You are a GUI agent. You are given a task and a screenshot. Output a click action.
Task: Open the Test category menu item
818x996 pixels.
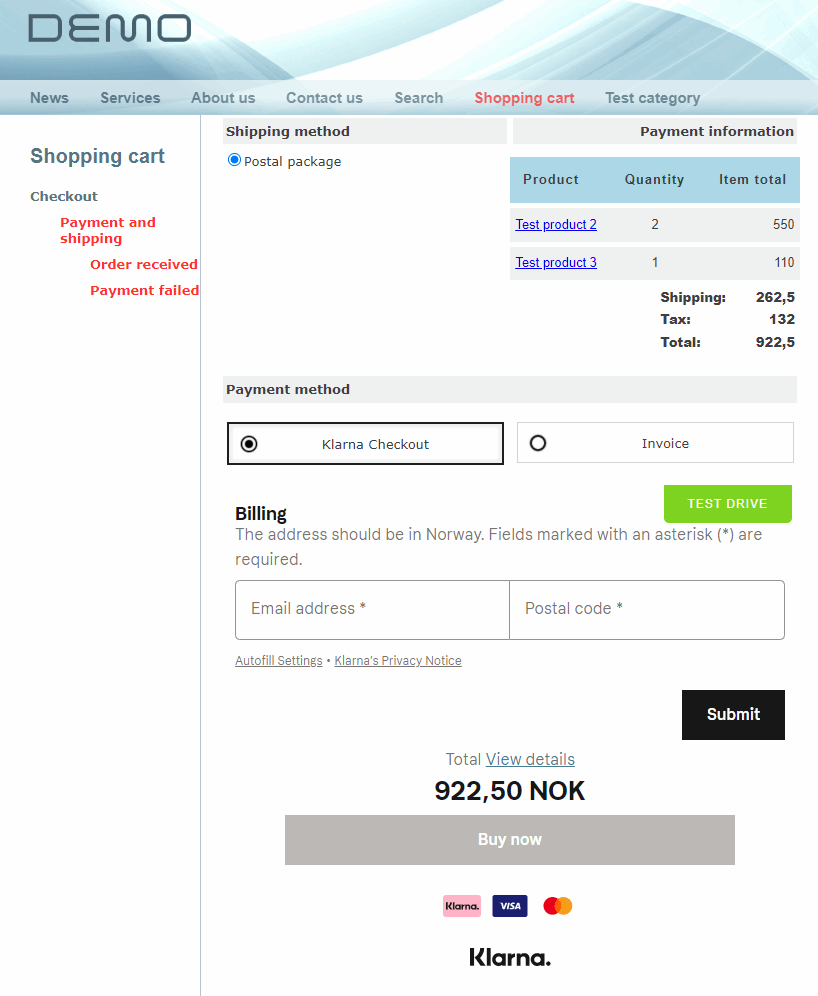coord(652,98)
